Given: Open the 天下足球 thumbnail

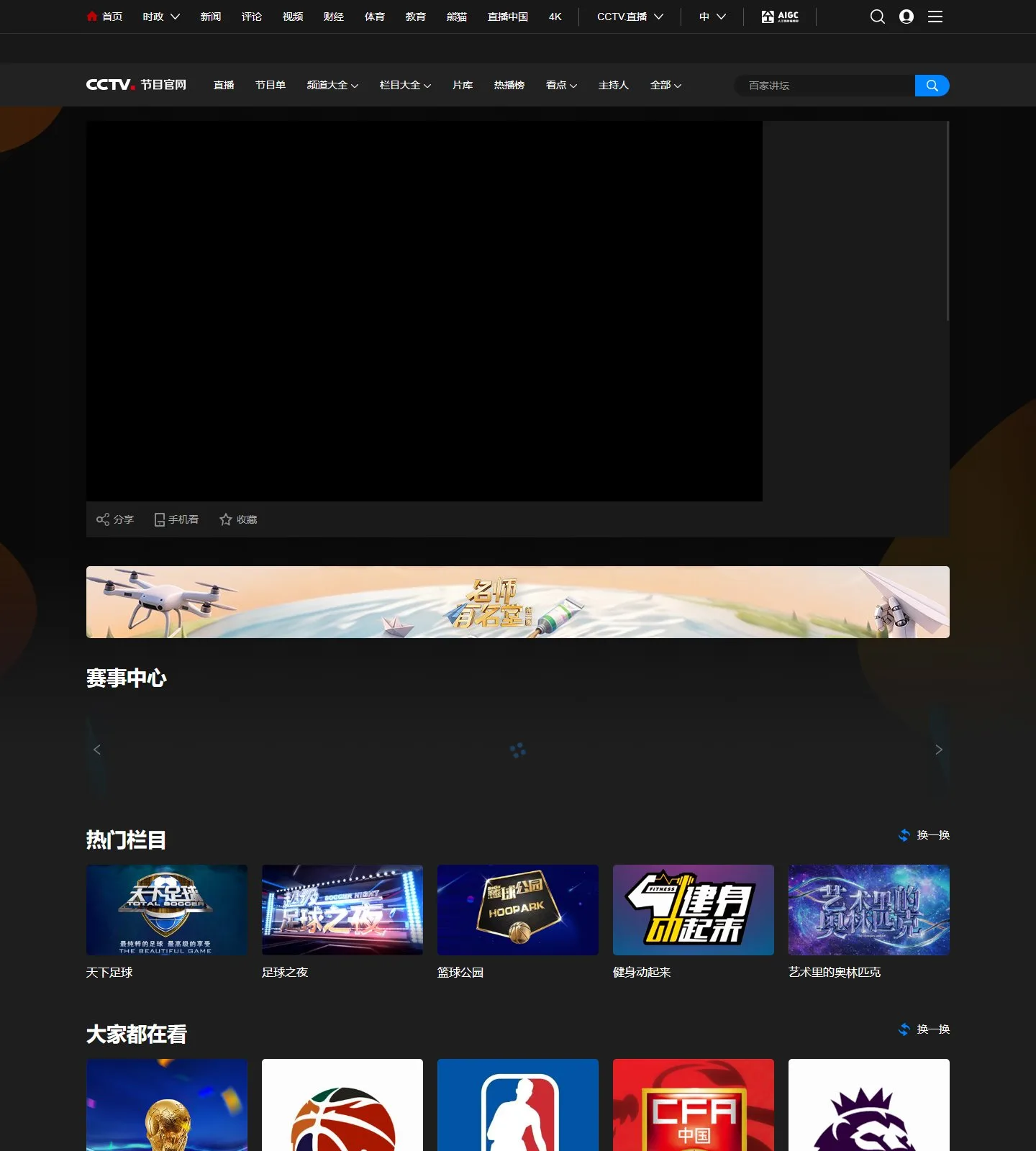Looking at the screenshot, I should pos(167,910).
